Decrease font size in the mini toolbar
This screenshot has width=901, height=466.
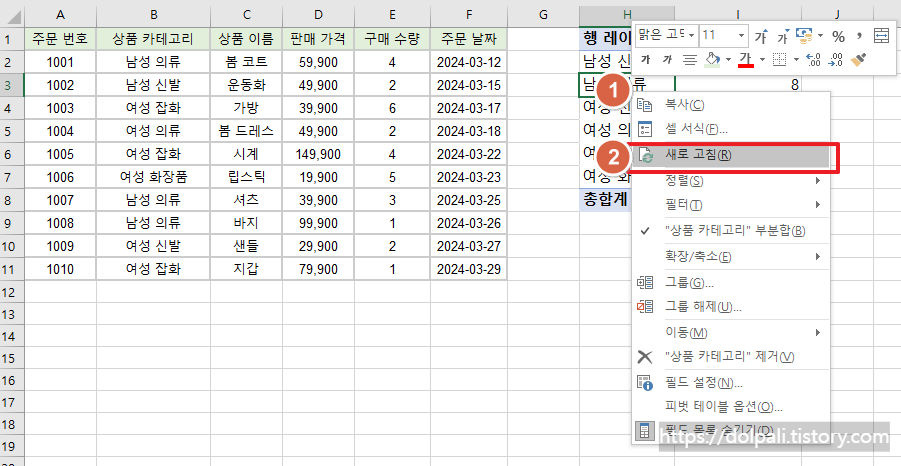tap(783, 37)
